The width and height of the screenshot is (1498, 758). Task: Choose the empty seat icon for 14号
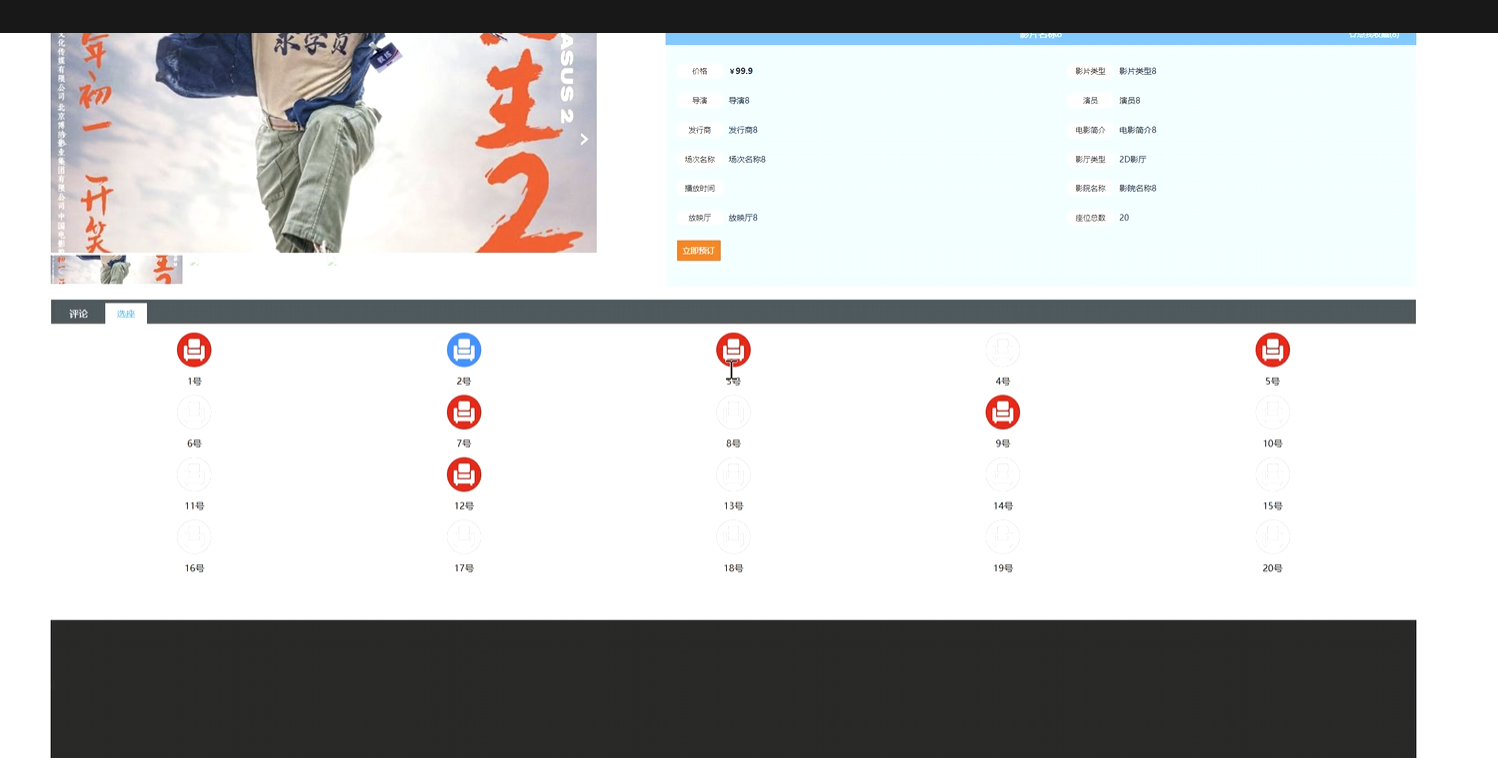pos(1003,475)
